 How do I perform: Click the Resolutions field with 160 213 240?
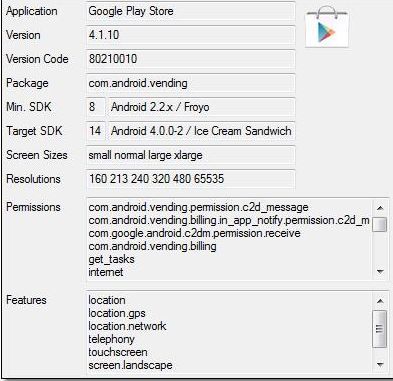click(190, 179)
